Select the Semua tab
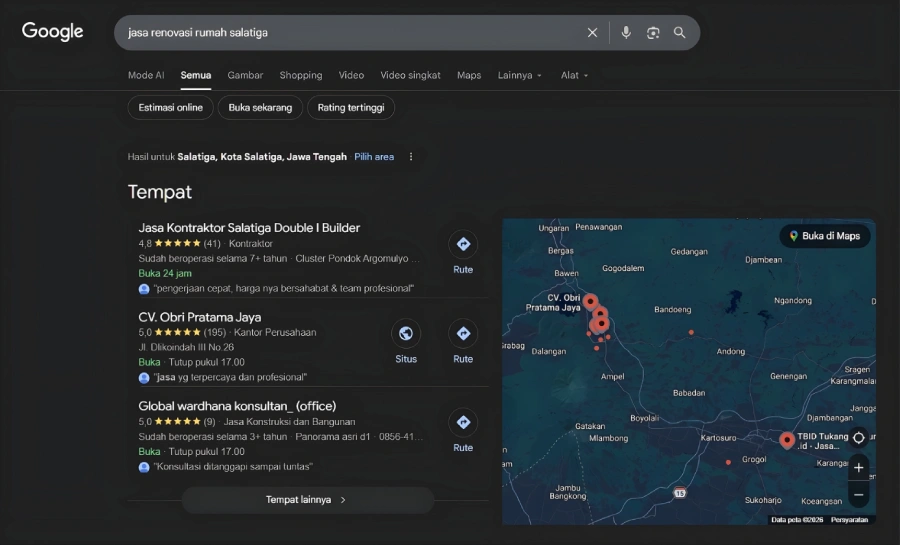The width and height of the screenshot is (900, 545). coord(196,75)
